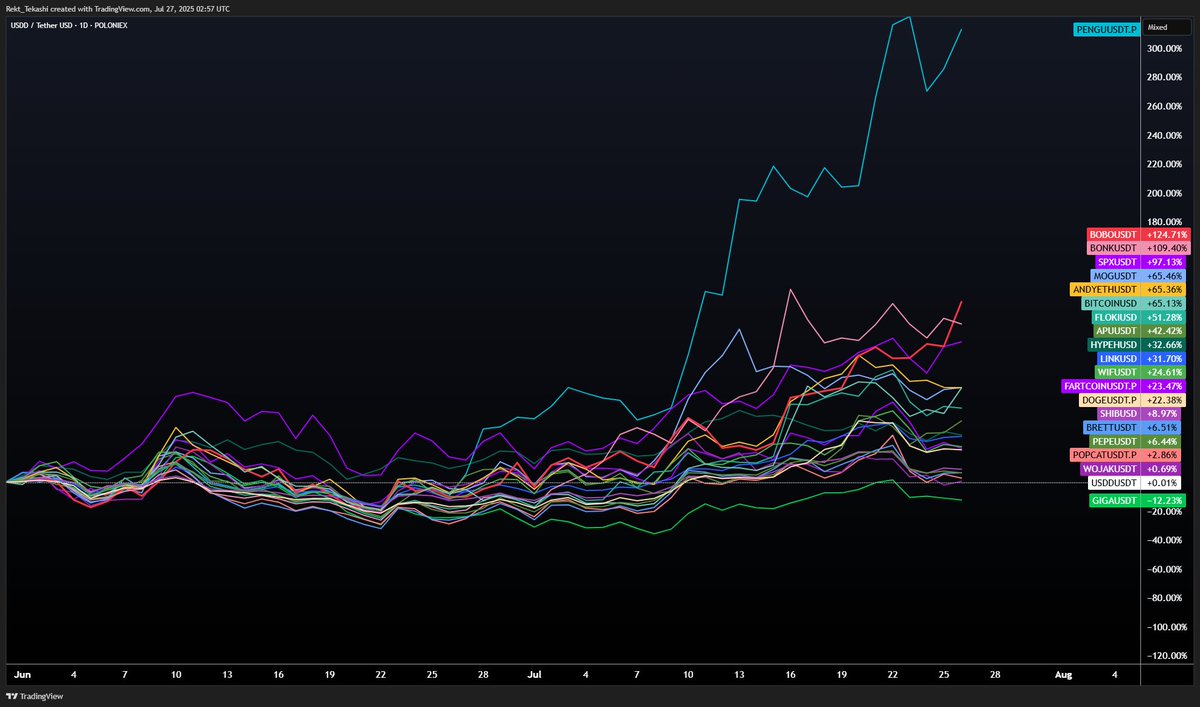Click the +8.97% value tag
The height and width of the screenshot is (707, 1200).
(x=1163, y=414)
